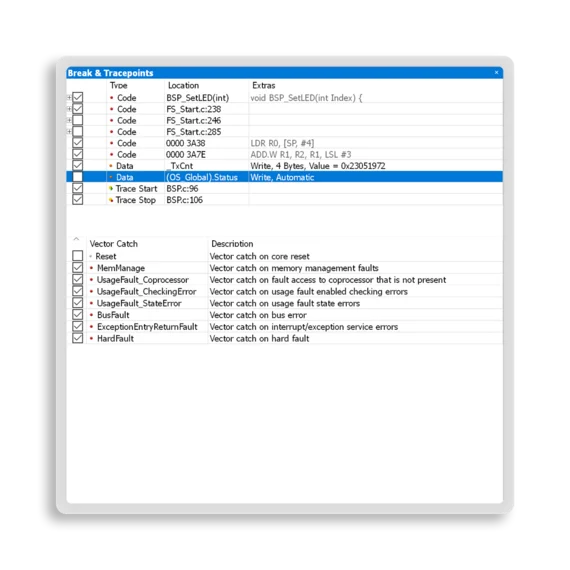The height and width of the screenshot is (570, 570).
Task: Click the red dot icon beside MemManage
Action: click(91, 268)
